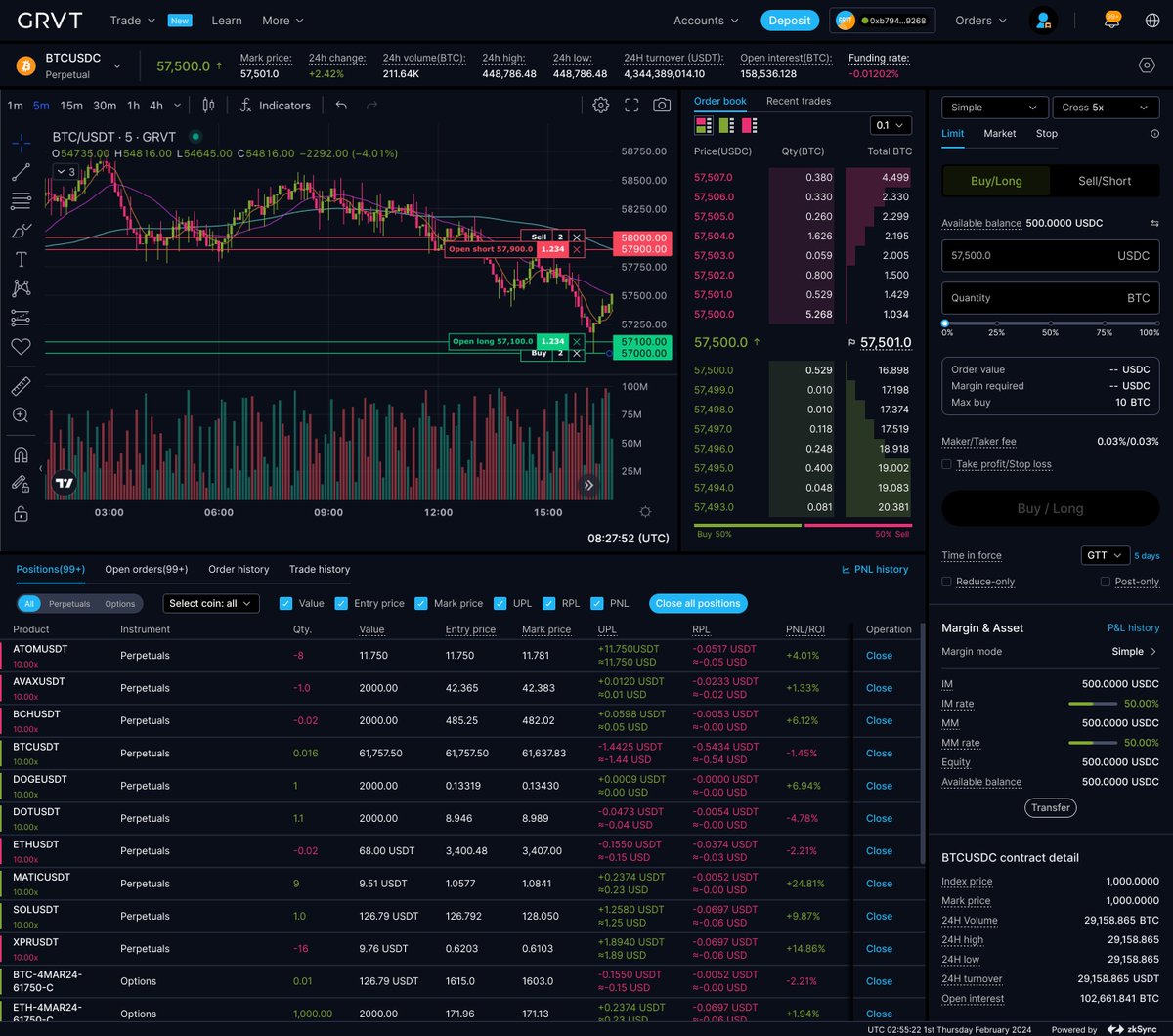Open the Trade history tab
Screen dimensions: 1173x1036
click(320, 569)
